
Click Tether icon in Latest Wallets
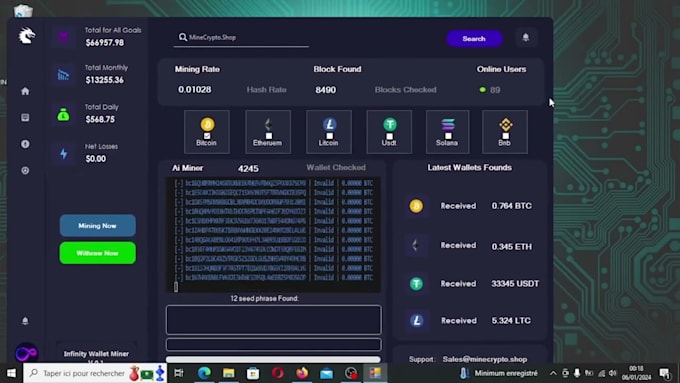[416, 284]
